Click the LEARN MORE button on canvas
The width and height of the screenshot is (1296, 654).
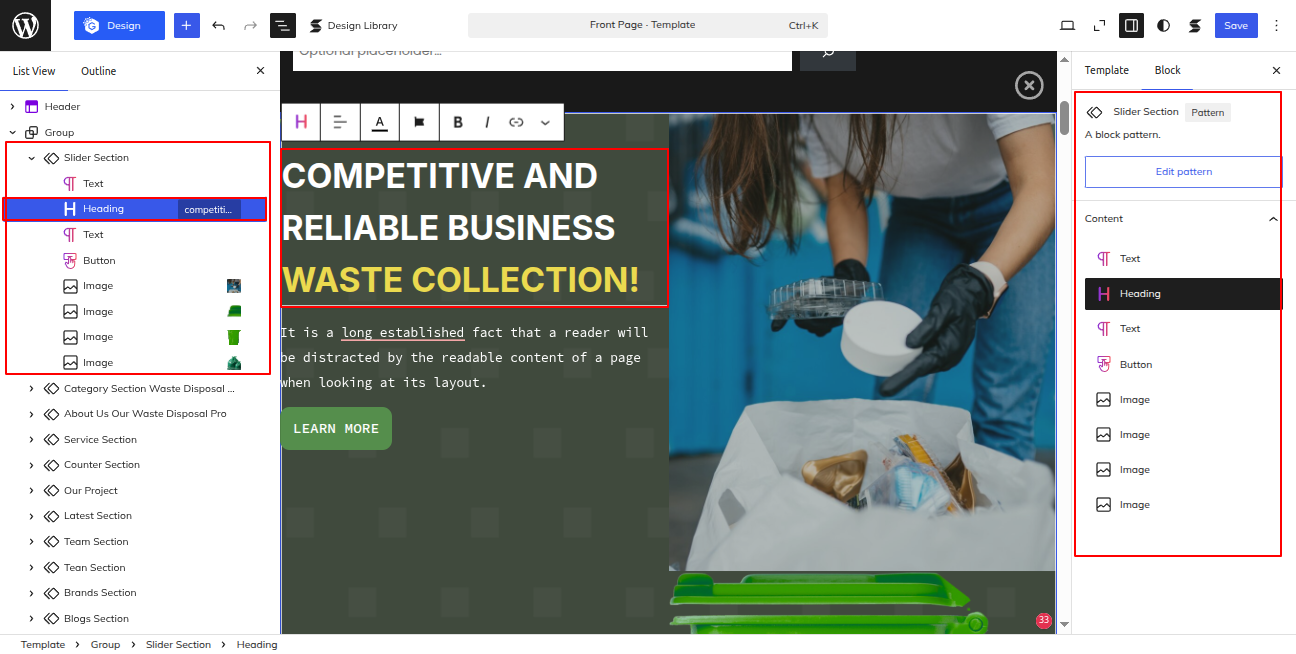pyautogui.click(x=336, y=429)
